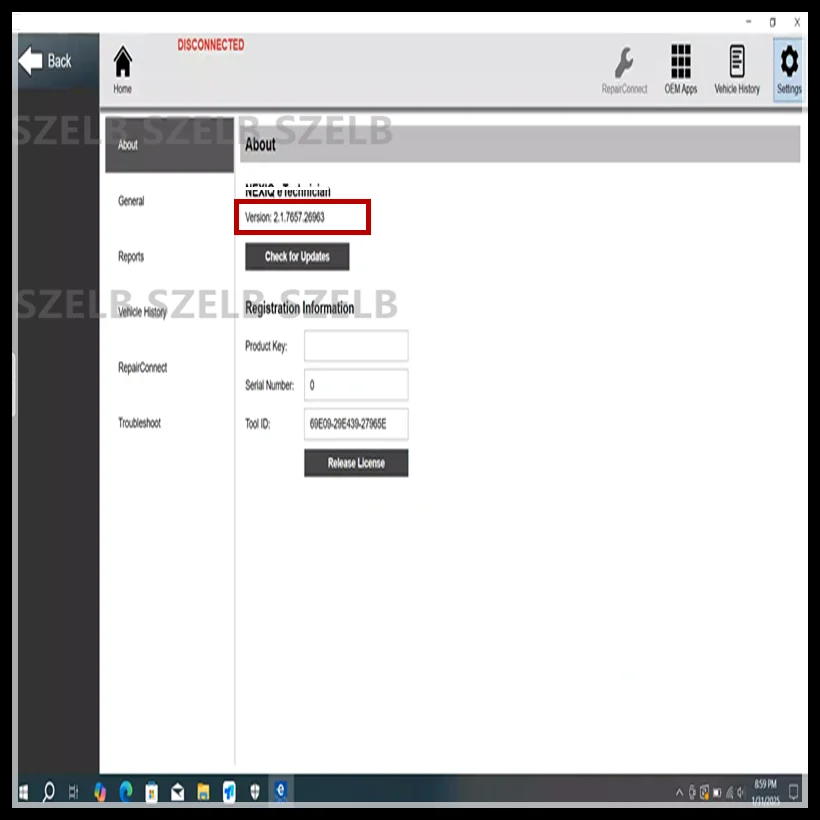Open Microsoft Edge from taskbar
This screenshot has height=820, width=820.
(x=126, y=792)
